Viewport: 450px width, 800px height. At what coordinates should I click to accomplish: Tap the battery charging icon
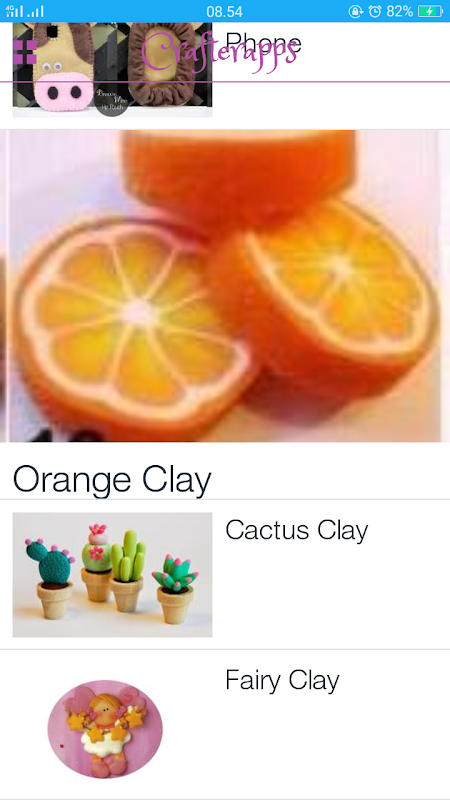coord(431,11)
